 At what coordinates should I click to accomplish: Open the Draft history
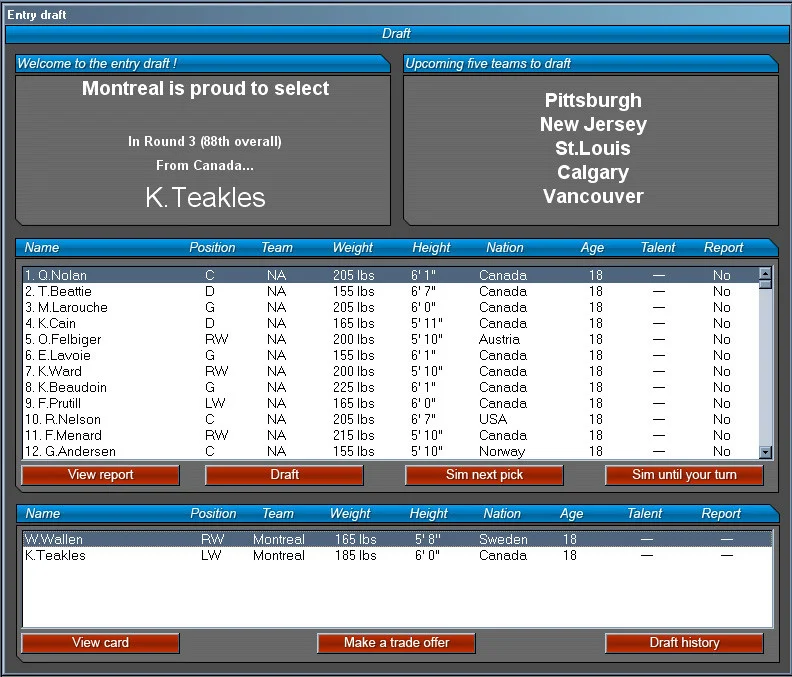click(684, 643)
